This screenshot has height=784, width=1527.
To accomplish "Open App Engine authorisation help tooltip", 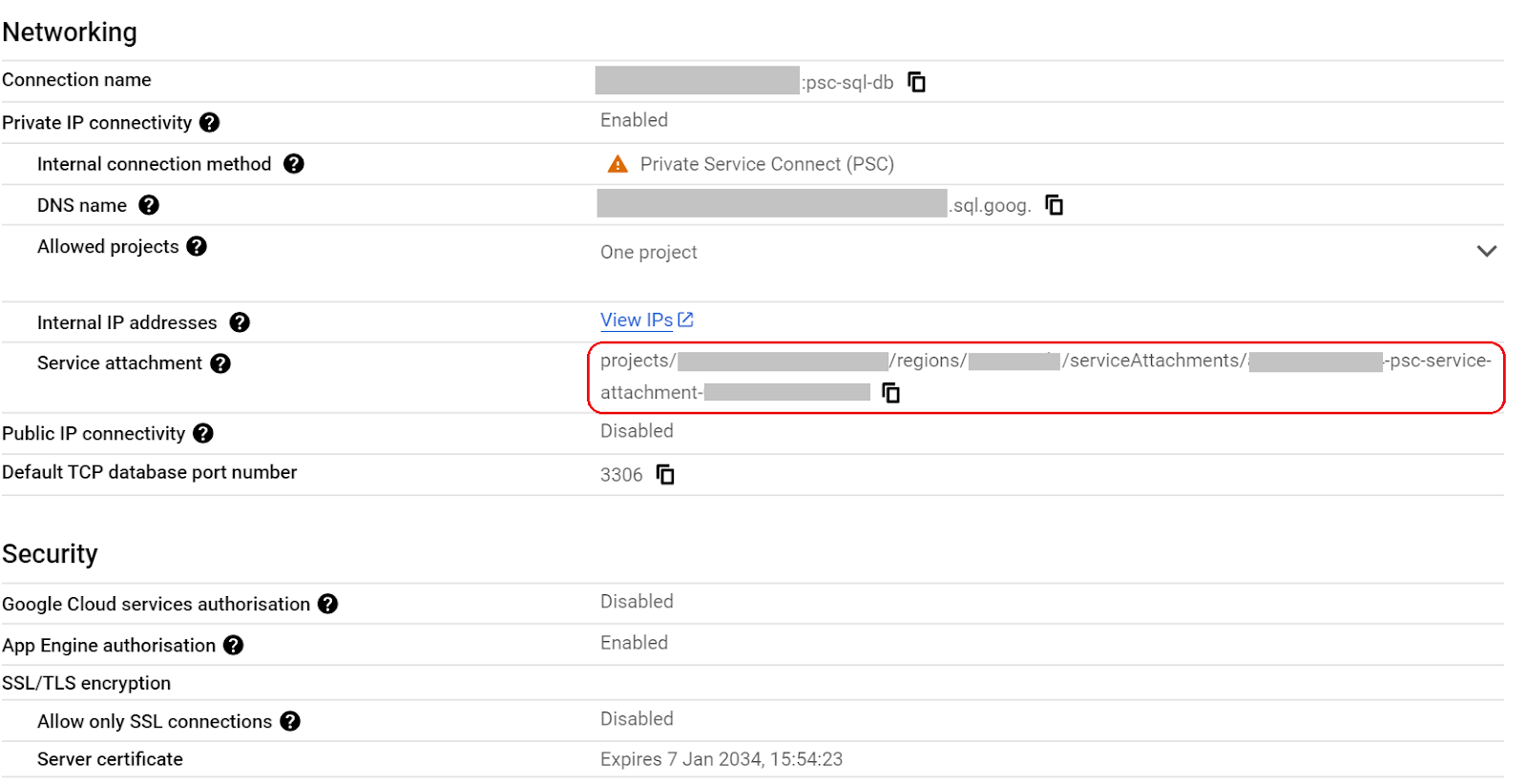I will click(234, 646).
